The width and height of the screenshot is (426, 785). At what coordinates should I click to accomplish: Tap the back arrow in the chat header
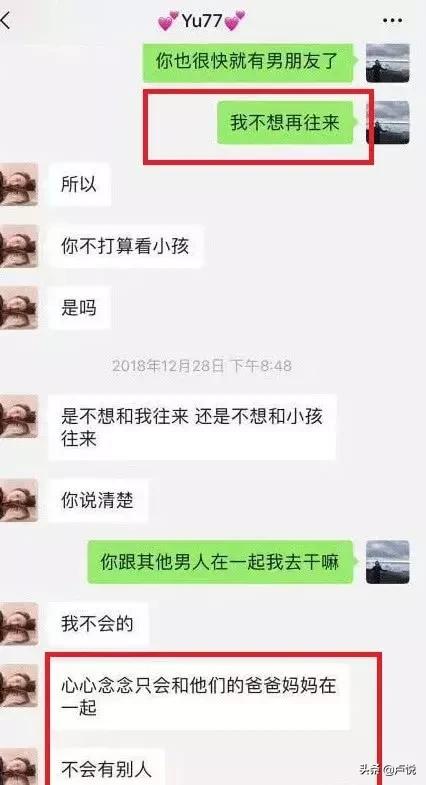point(5,22)
